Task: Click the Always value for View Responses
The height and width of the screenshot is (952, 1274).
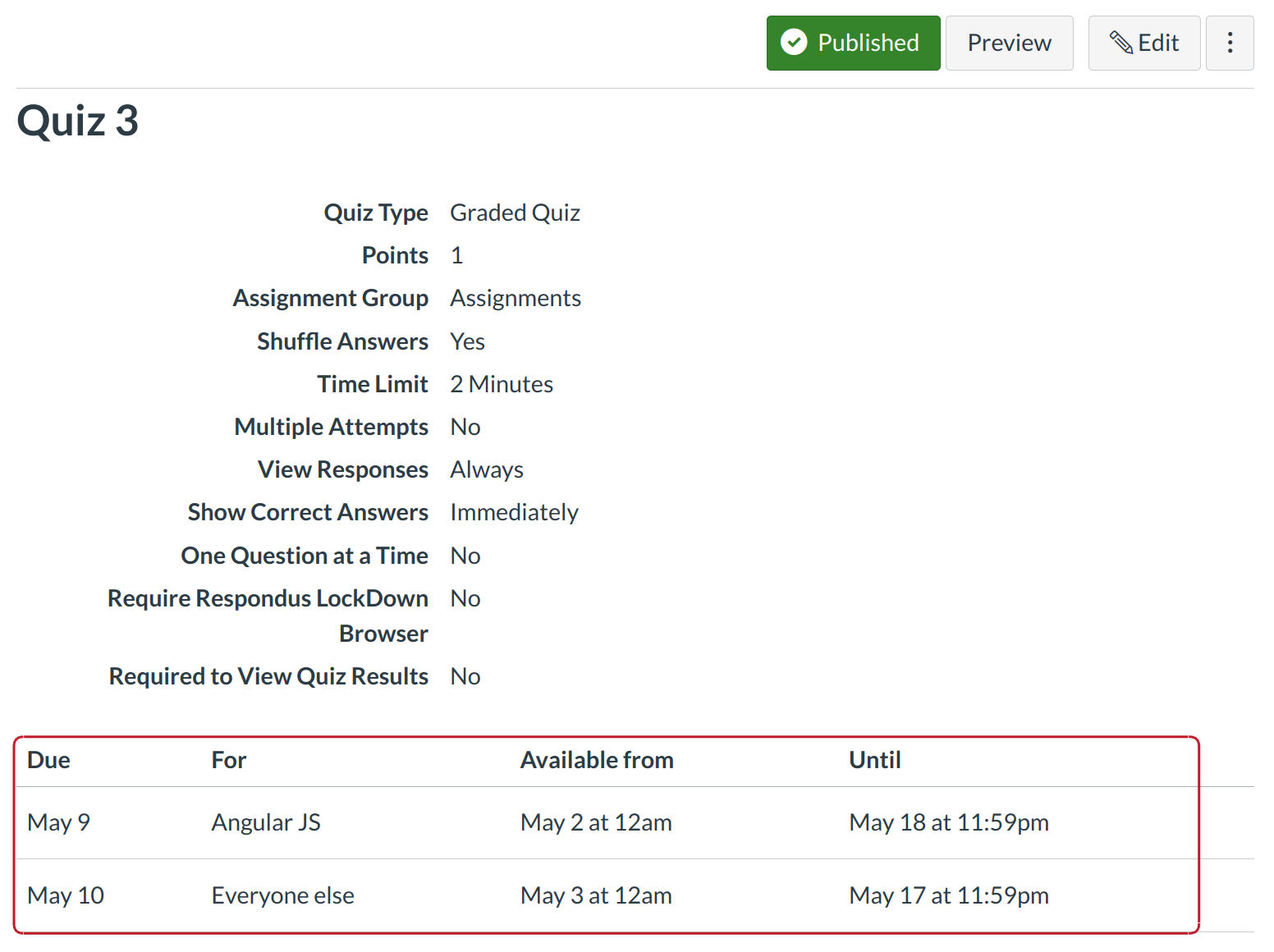Action: (486, 469)
